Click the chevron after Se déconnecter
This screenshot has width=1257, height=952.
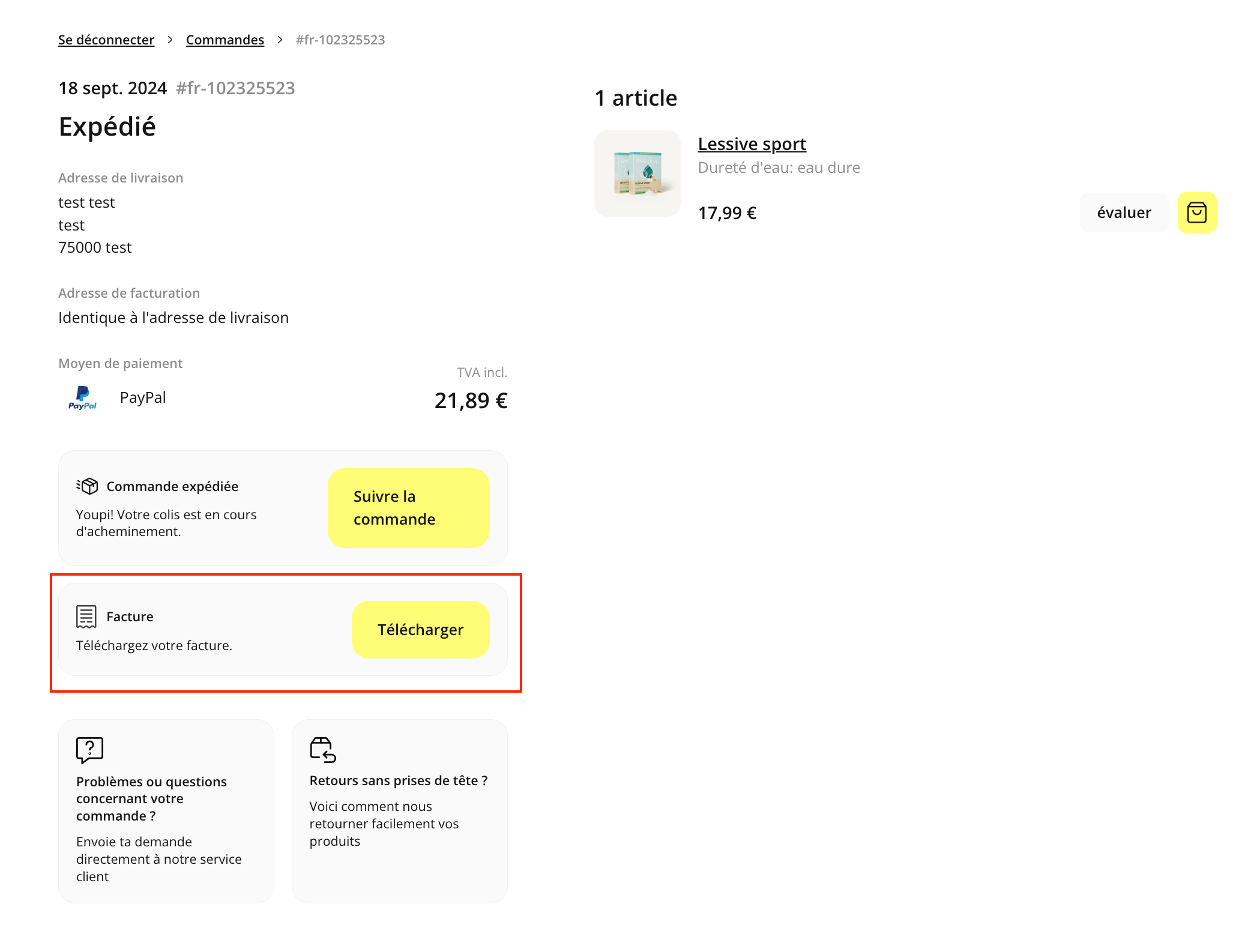pos(170,40)
